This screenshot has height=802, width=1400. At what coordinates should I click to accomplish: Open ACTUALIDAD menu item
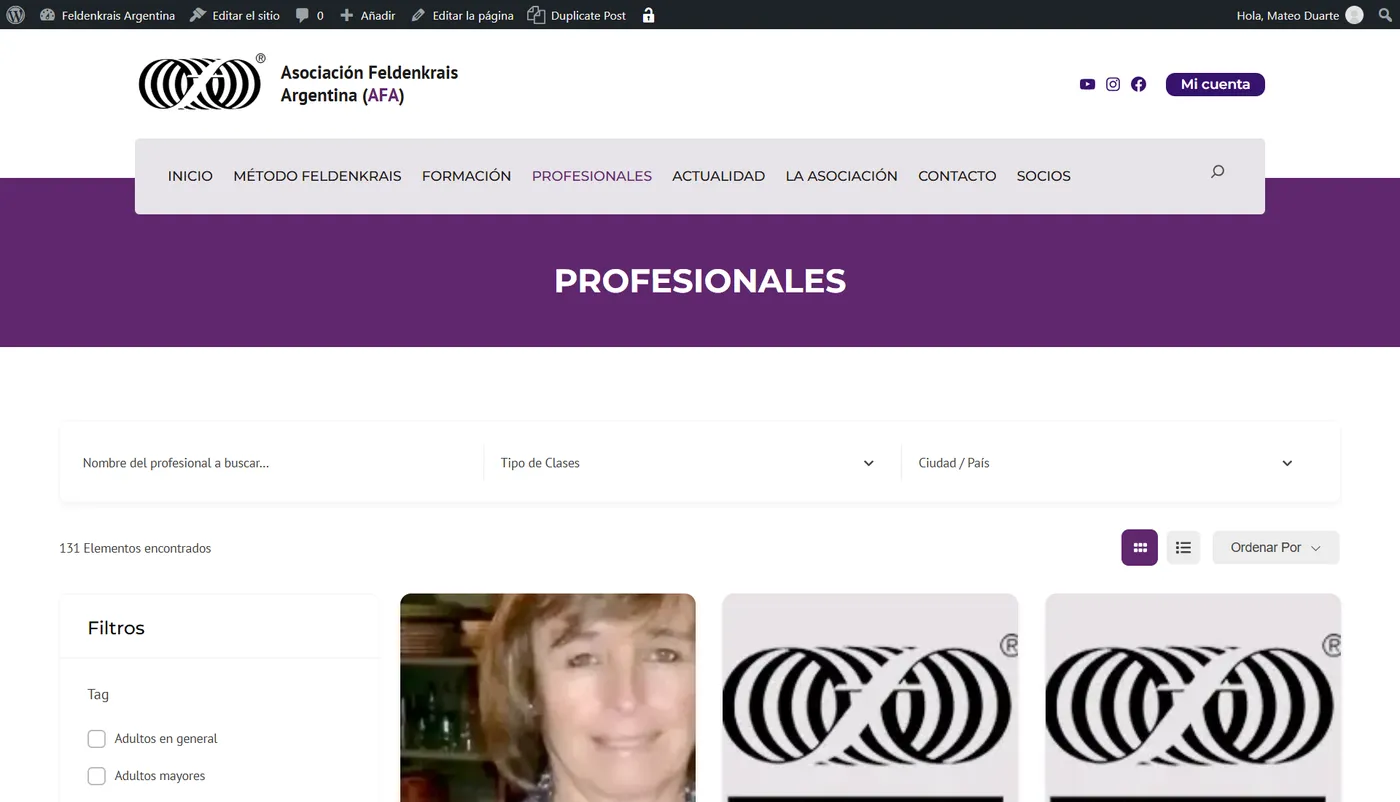(718, 176)
